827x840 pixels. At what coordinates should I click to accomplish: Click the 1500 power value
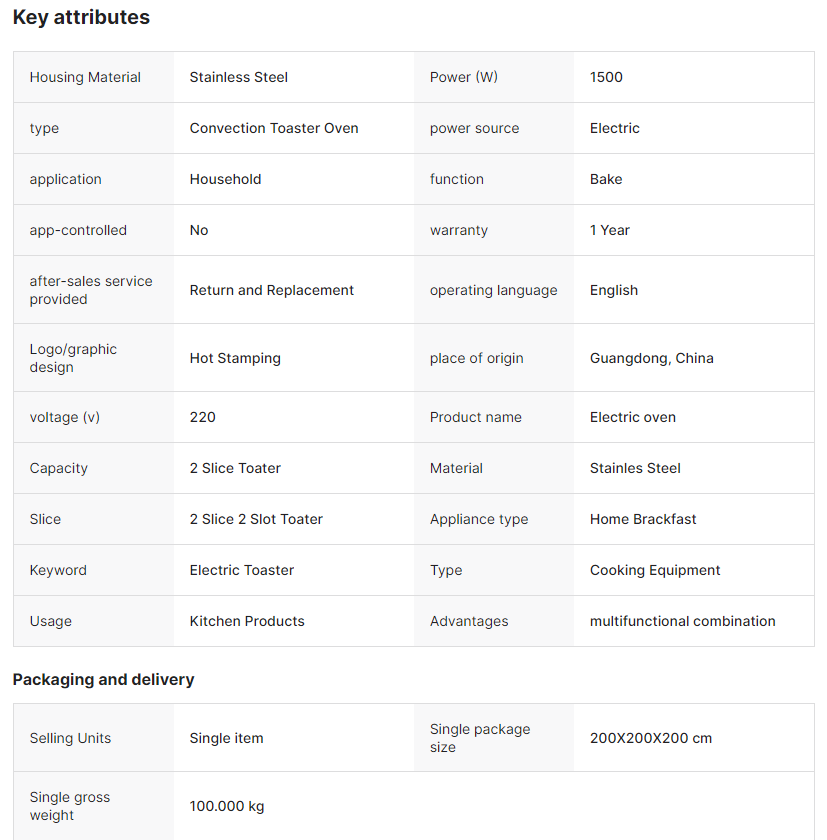[x=606, y=77]
